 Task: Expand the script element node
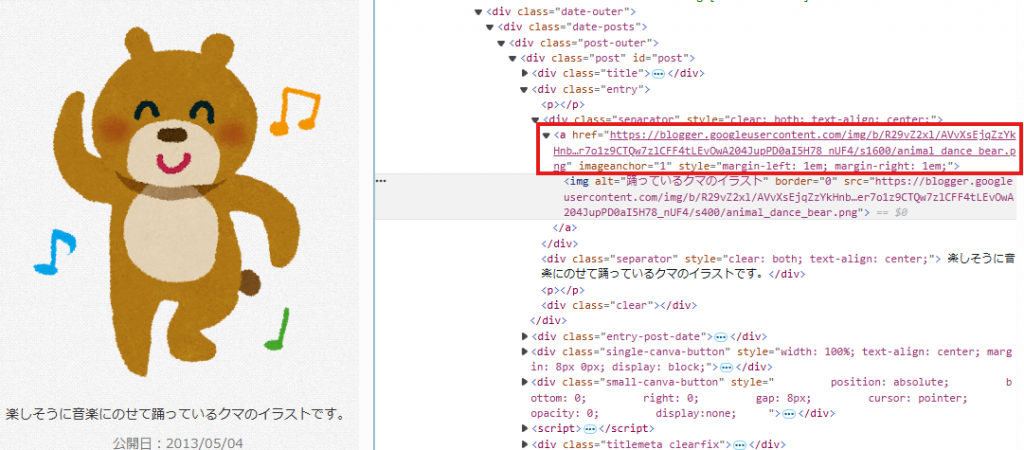(x=525, y=428)
